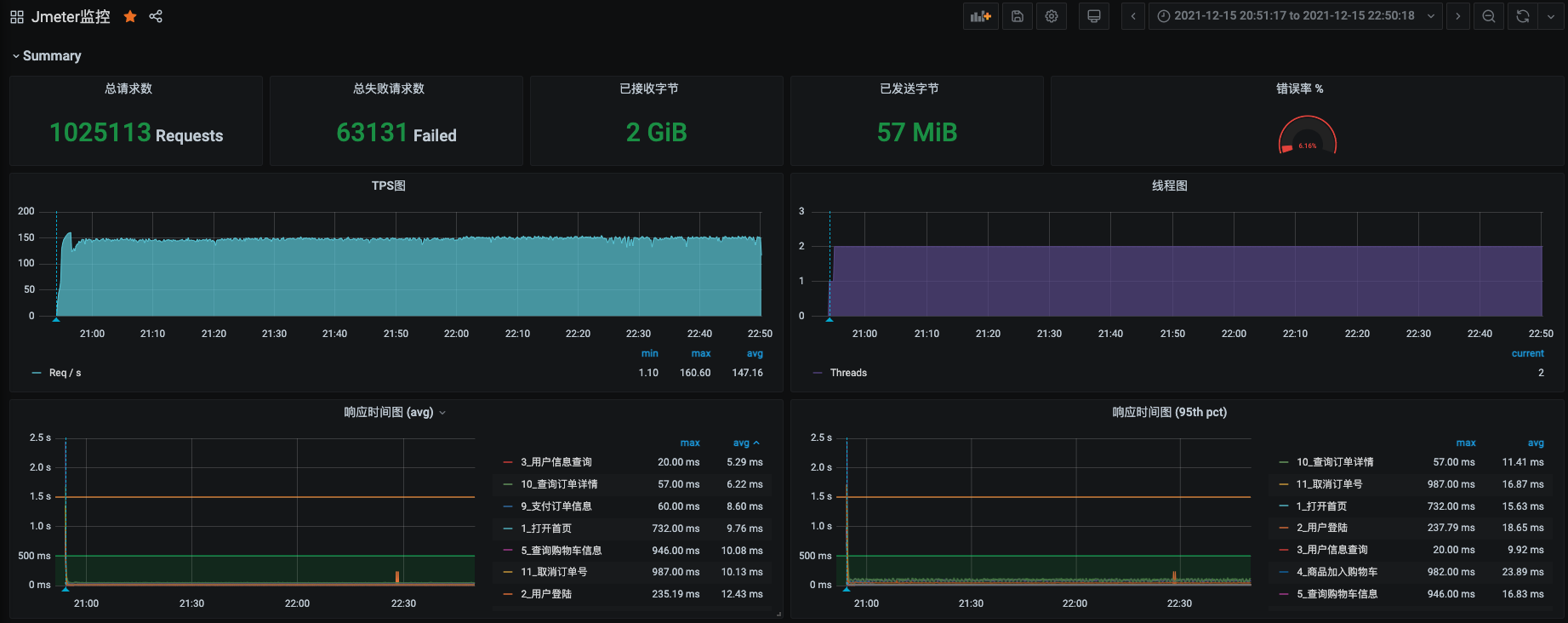This screenshot has height=623, width=1568.
Task: Toggle 10_查询订单详情 series in 95th panel
Action: coord(1335,462)
